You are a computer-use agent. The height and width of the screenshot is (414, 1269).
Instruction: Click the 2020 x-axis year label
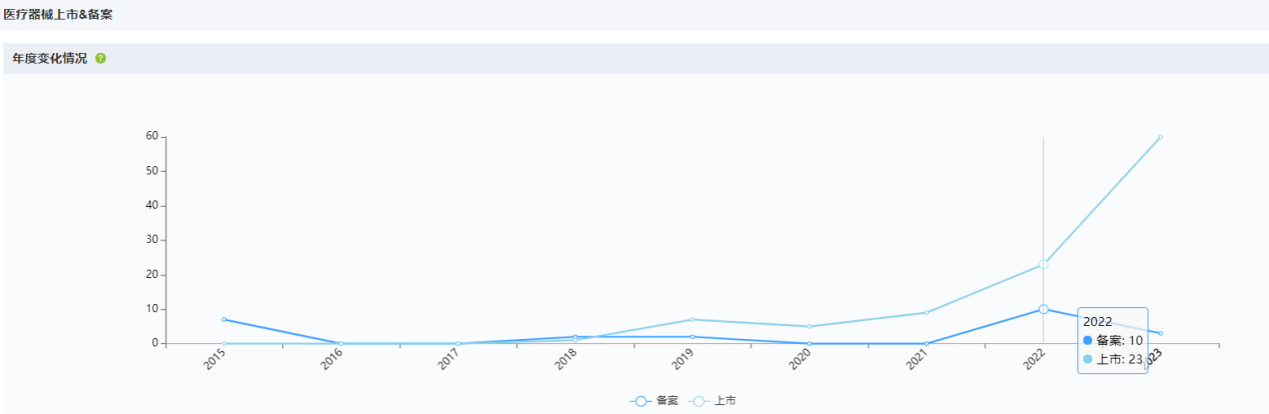800,360
